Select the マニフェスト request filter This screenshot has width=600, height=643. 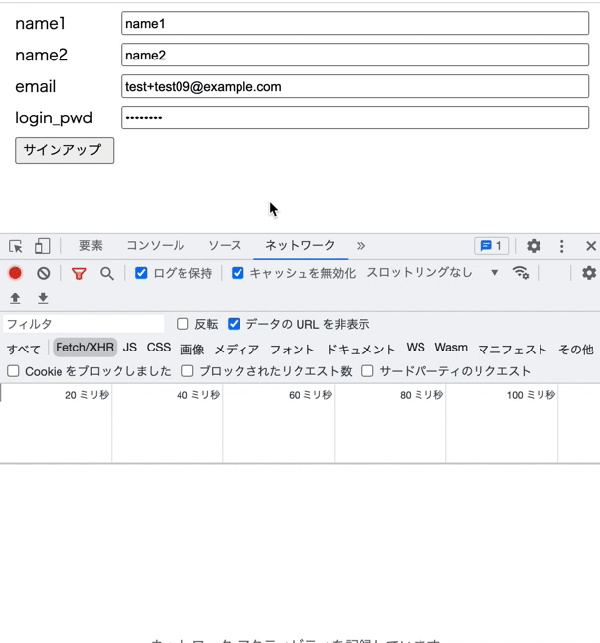click(512, 349)
